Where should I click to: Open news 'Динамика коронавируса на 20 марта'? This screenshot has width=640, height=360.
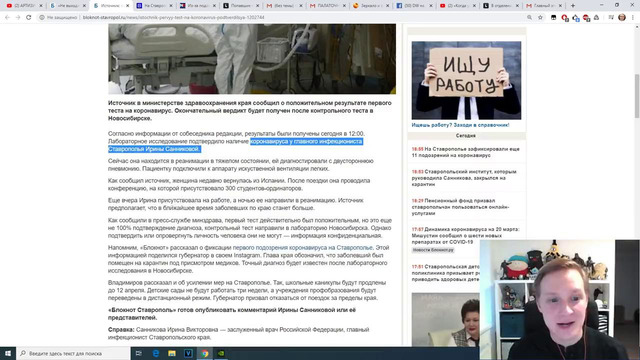466,236
